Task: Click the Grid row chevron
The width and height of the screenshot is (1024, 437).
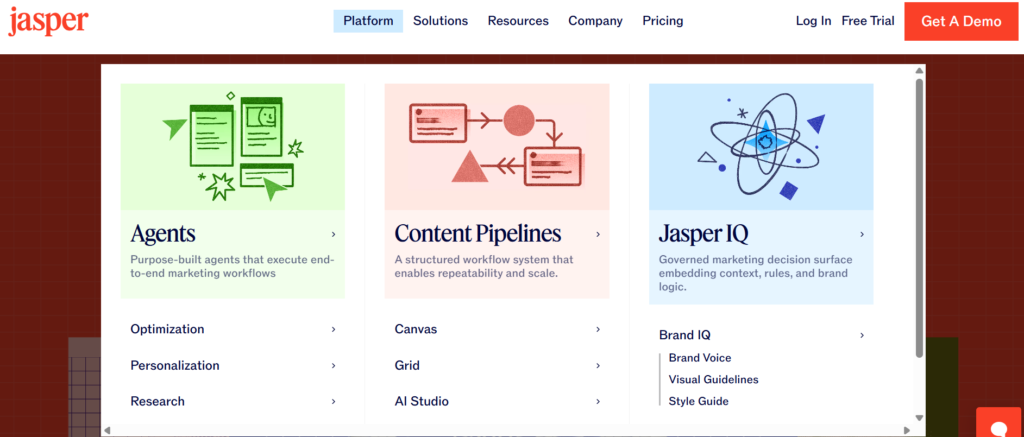Action: click(598, 365)
